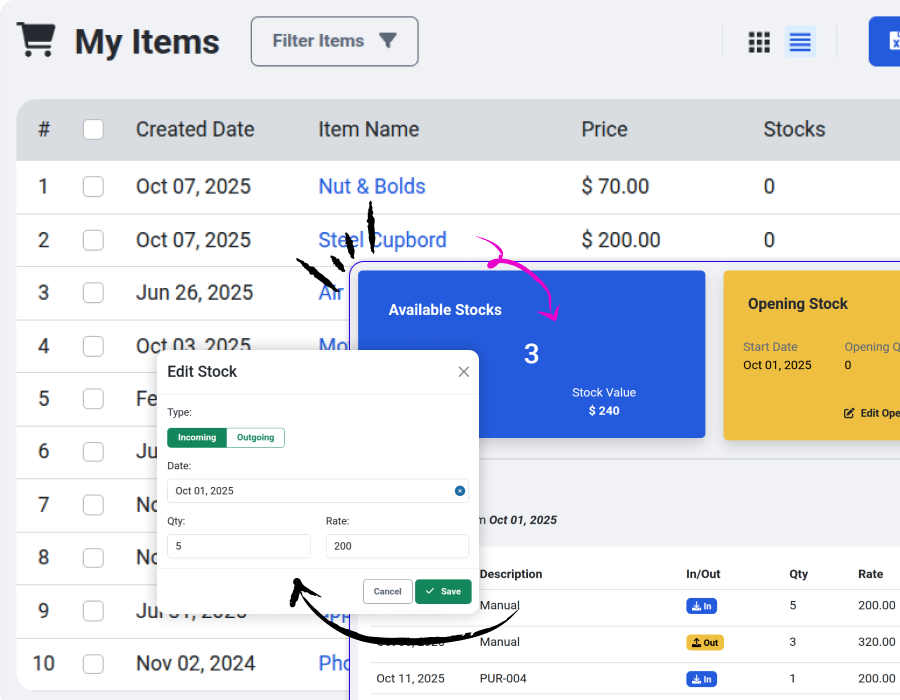This screenshot has width=900, height=700.
Task: Select the Incoming stock type
Action: (x=196, y=437)
